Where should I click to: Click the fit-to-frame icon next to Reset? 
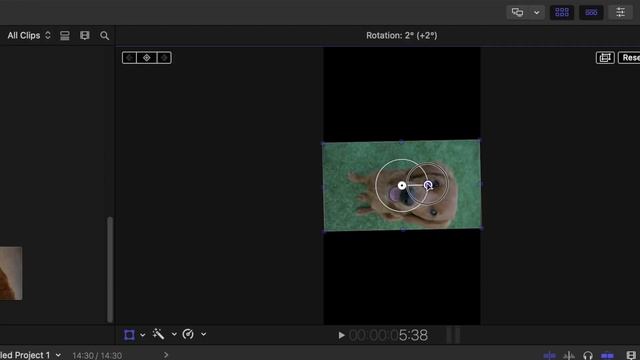(605, 58)
